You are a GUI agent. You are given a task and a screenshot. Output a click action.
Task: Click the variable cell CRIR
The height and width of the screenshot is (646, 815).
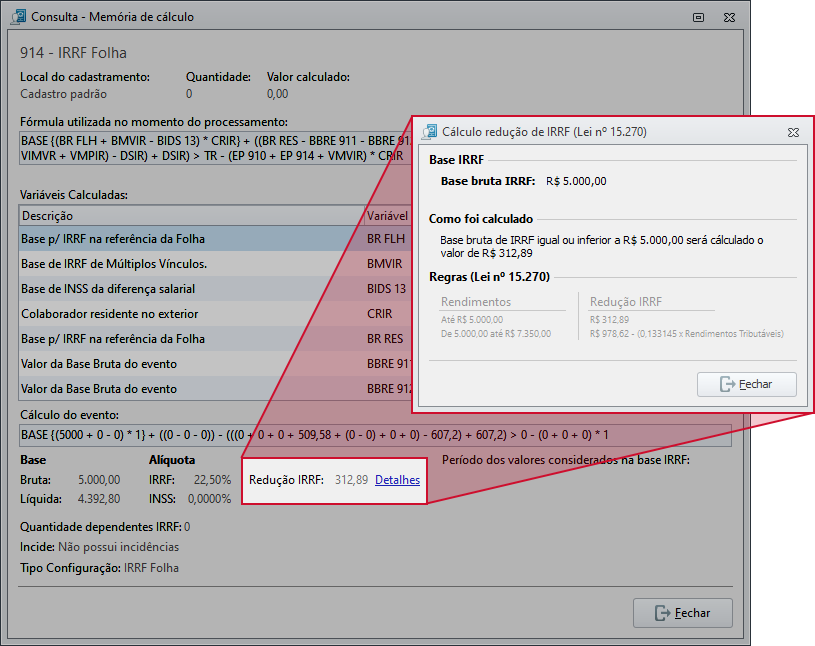[379, 313]
